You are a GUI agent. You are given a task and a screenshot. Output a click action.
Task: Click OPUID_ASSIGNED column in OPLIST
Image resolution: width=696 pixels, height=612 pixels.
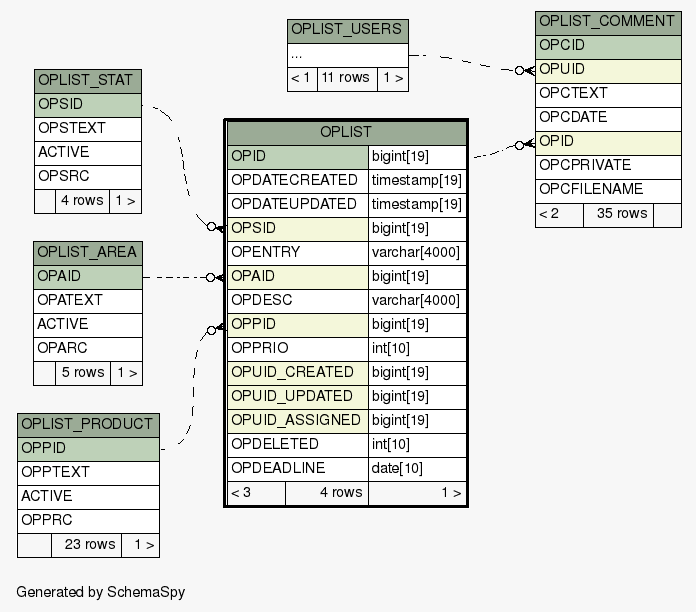coord(297,420)
